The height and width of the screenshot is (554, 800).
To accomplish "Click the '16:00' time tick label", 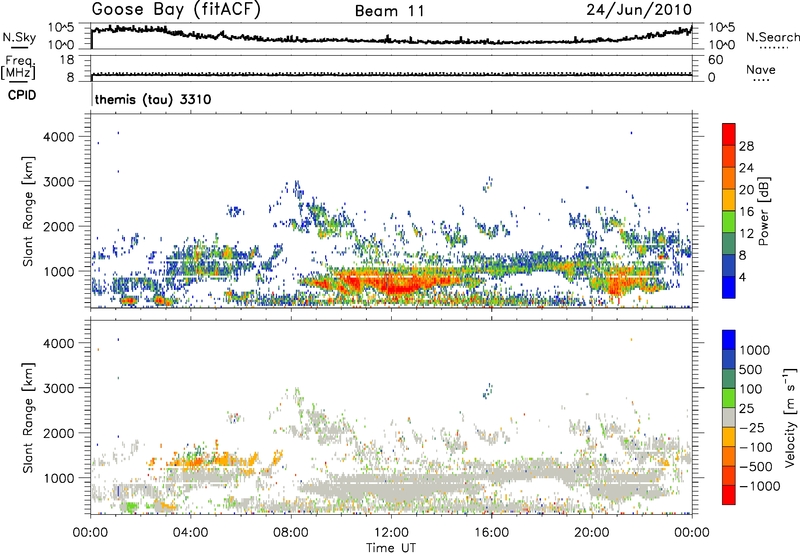I will (491, 533).
